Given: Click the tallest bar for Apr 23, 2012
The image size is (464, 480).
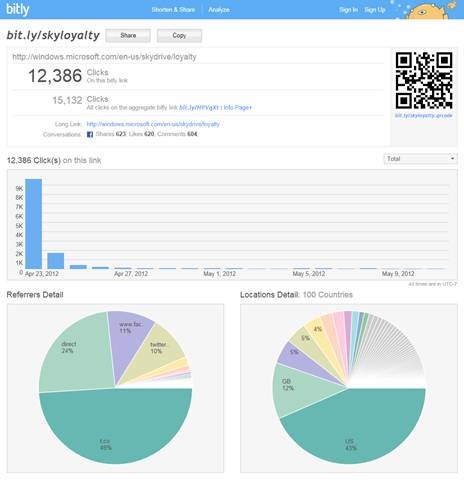Looking at the screenshot, I should coord(34,224).
